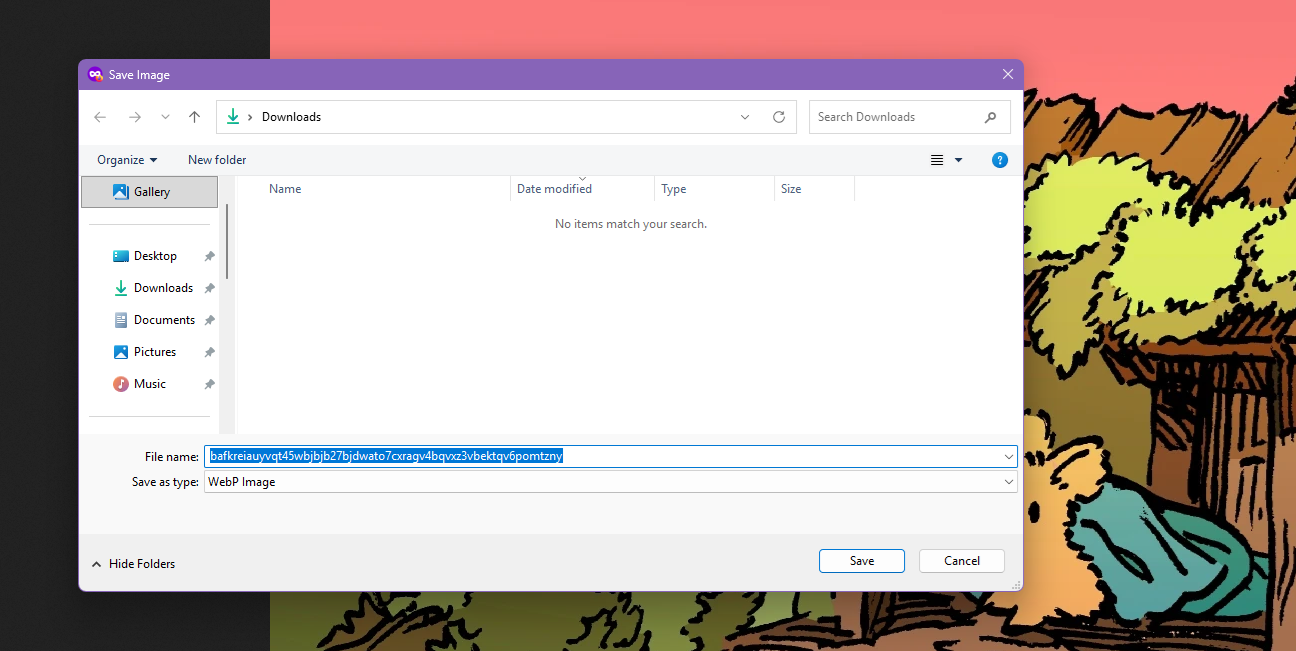Click pin icon beside Documents
This screenshot has height=651, width=1296.
click(209, 321)
